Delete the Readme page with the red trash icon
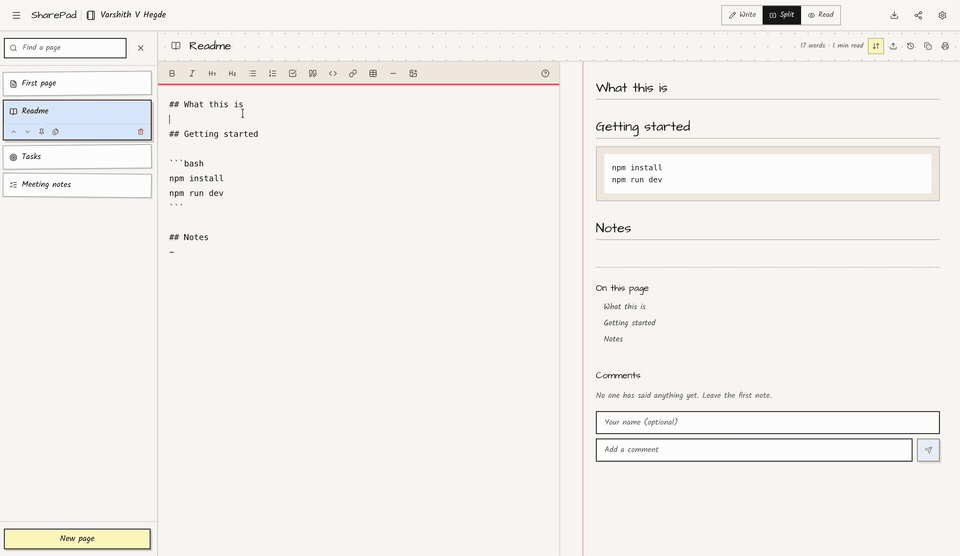Screen dimensions: 960x556 (x=140, y=132)
